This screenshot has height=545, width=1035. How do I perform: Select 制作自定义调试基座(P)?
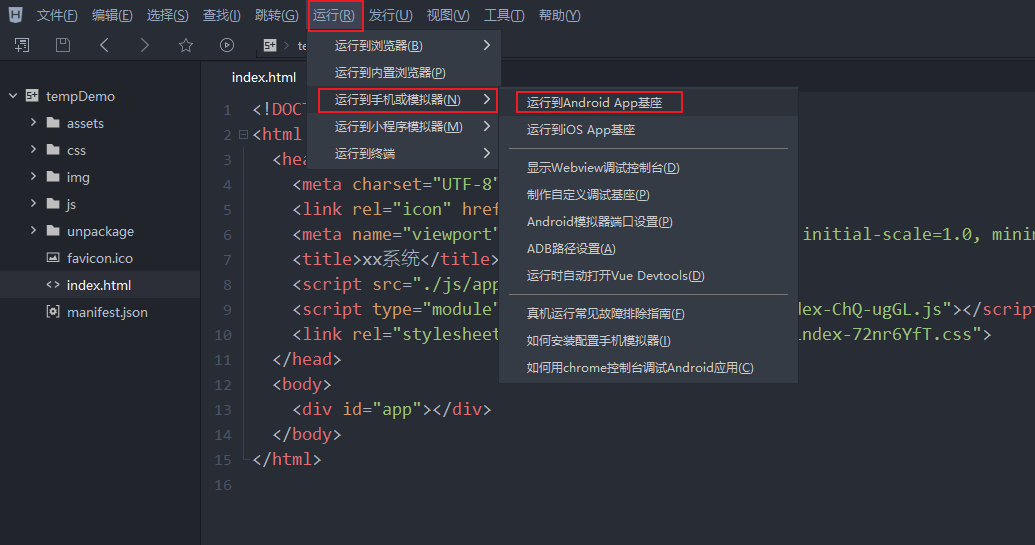(x=648, y=195)
